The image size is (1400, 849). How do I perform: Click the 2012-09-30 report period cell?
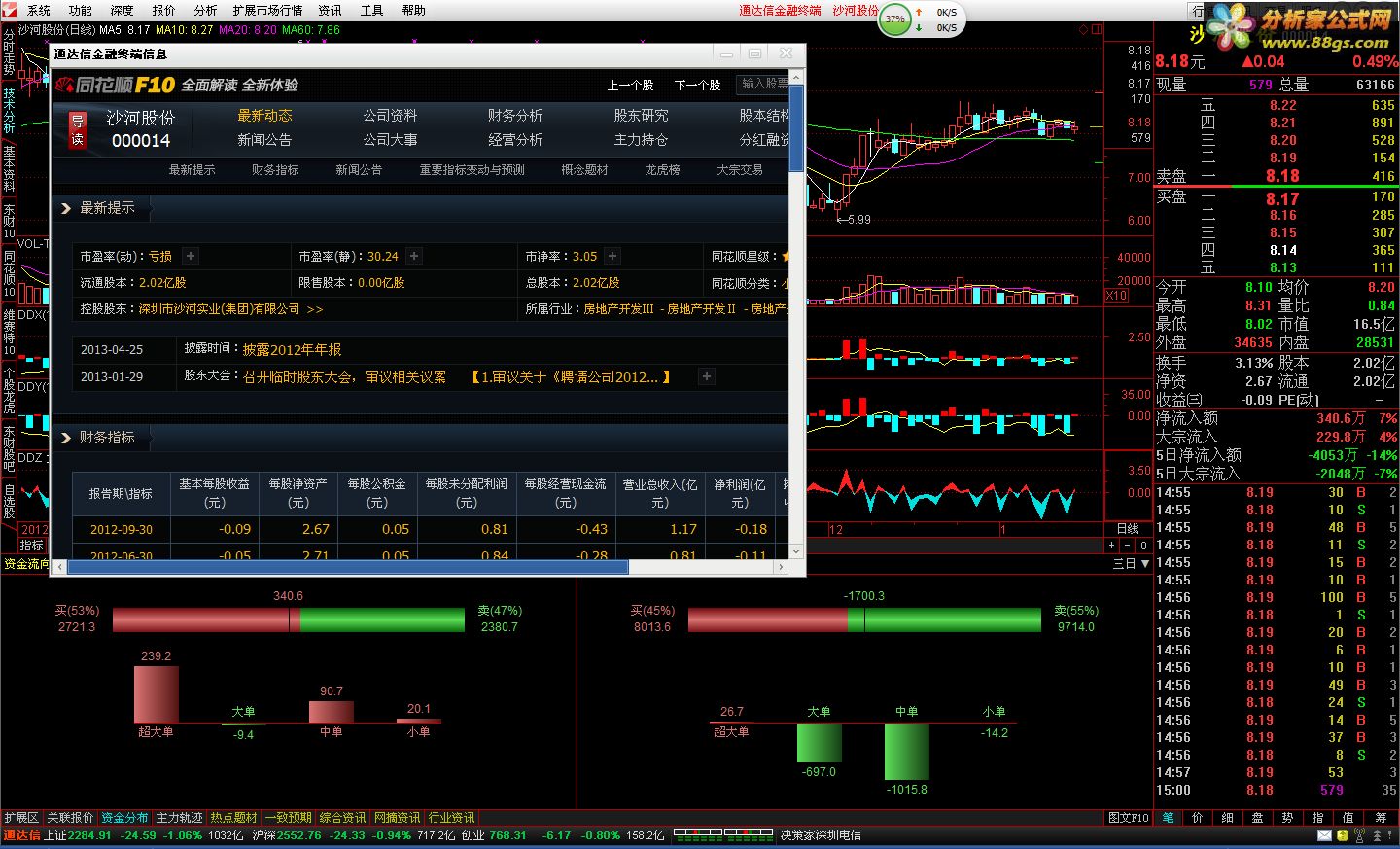(x=122, y=530)
